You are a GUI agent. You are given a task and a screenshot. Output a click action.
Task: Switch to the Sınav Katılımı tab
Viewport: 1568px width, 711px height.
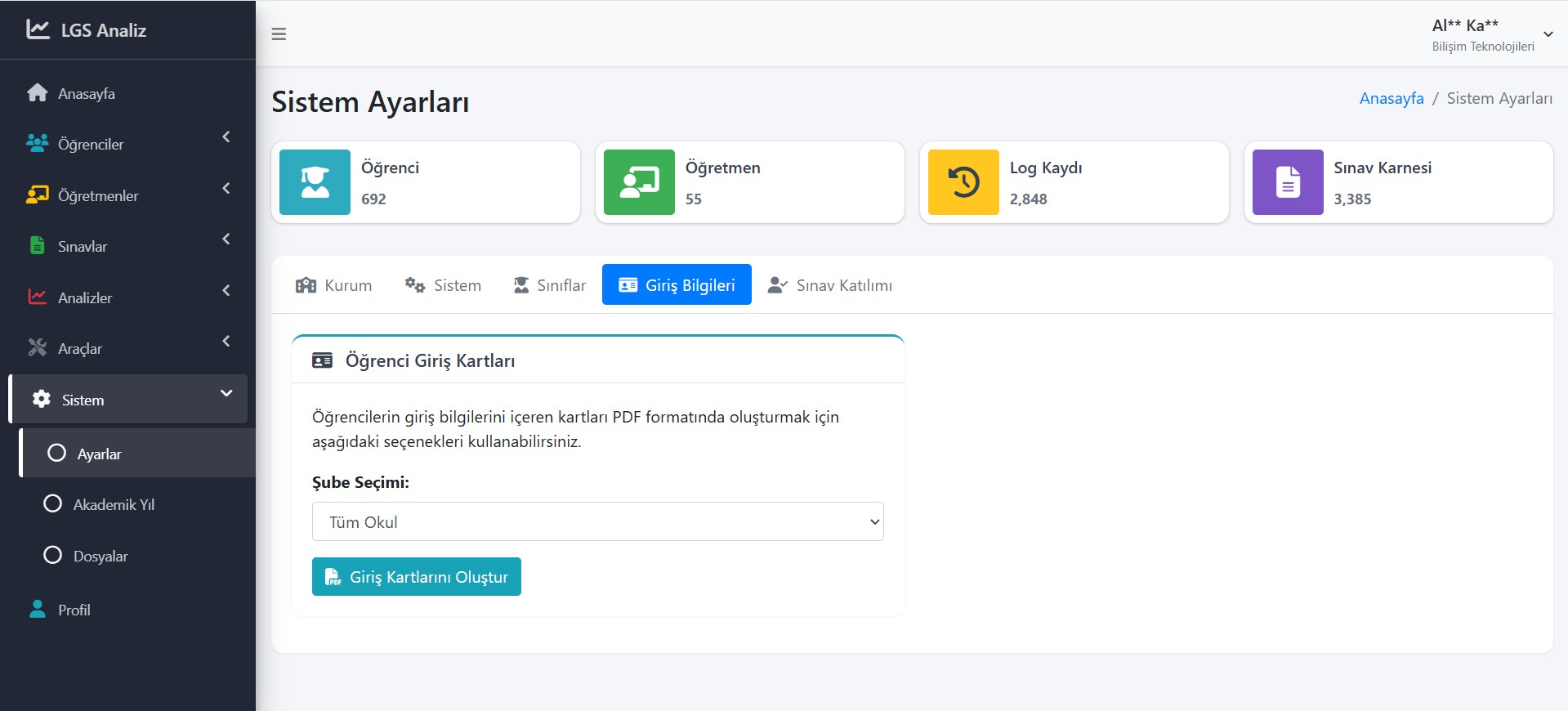pos(830,285)
